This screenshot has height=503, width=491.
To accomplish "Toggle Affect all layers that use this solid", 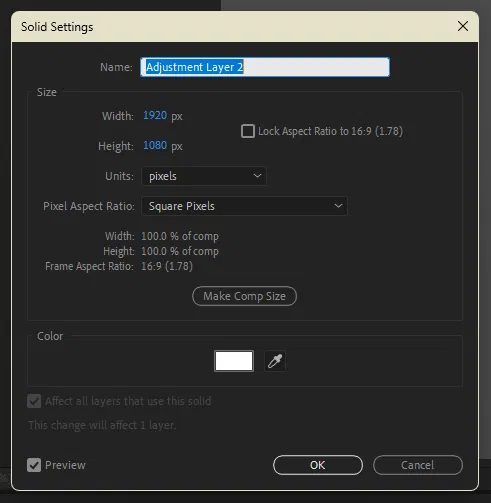I will coord(34,401).
